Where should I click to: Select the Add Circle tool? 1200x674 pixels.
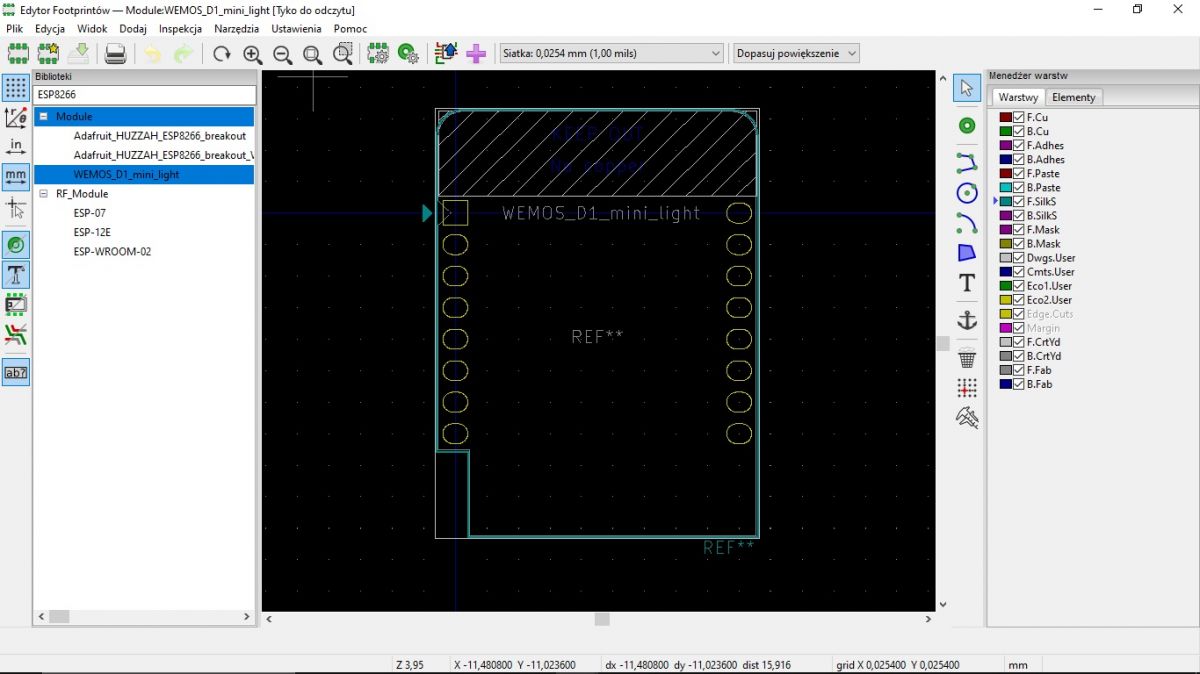click(x=966, y=193)
